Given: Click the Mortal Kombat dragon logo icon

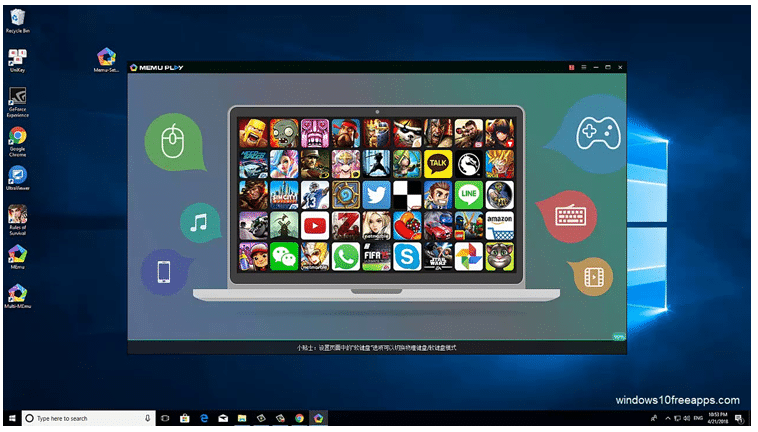Looking at the screenshot, I should pos(468,164).
